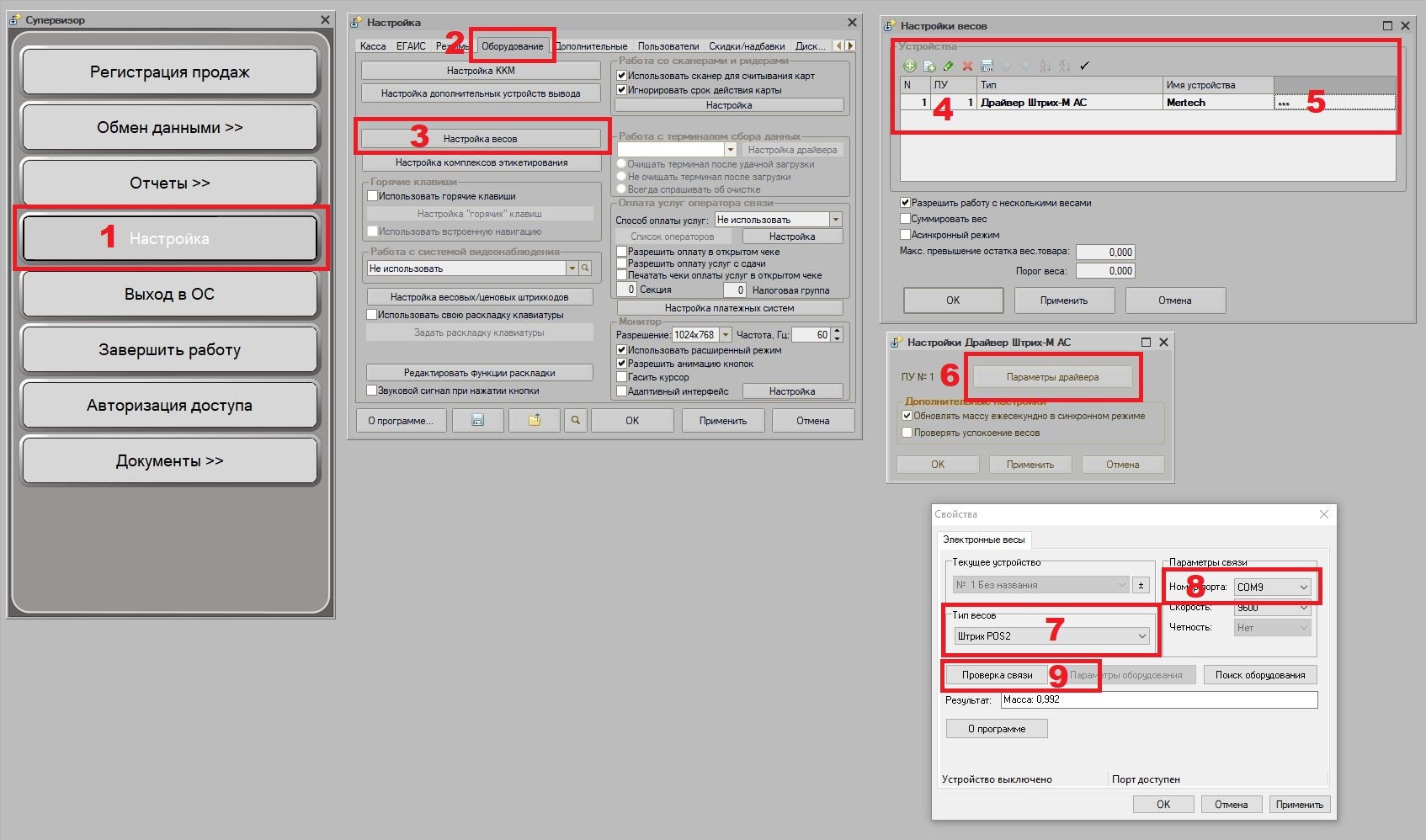This screenshot has width=1426, height=840.
Task: Open the 'ЕГАИС' tab
Action: (411, 46)
